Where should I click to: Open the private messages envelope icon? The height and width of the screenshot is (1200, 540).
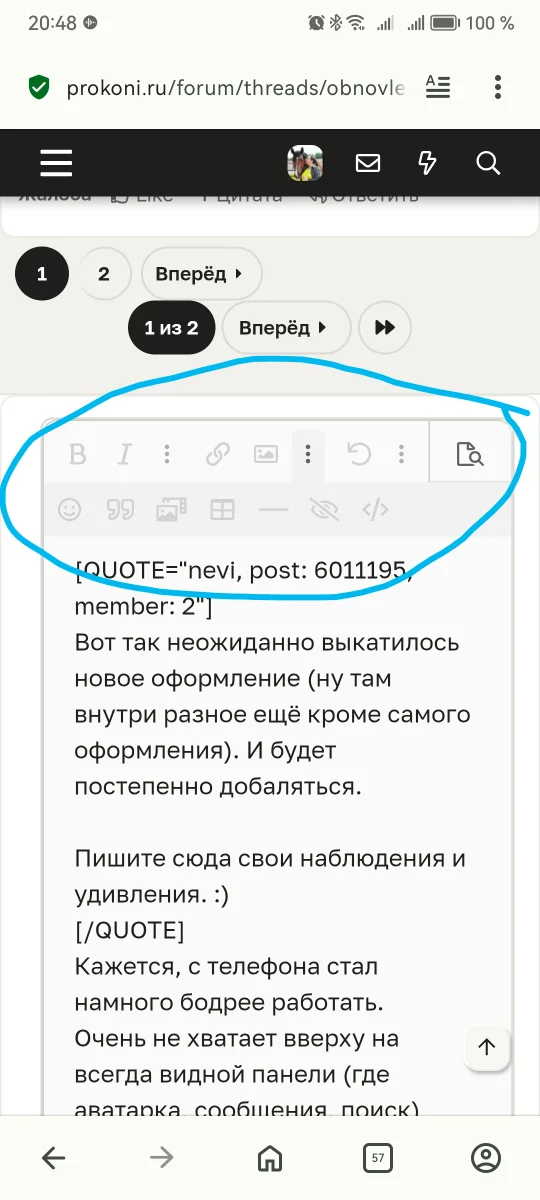368,163
